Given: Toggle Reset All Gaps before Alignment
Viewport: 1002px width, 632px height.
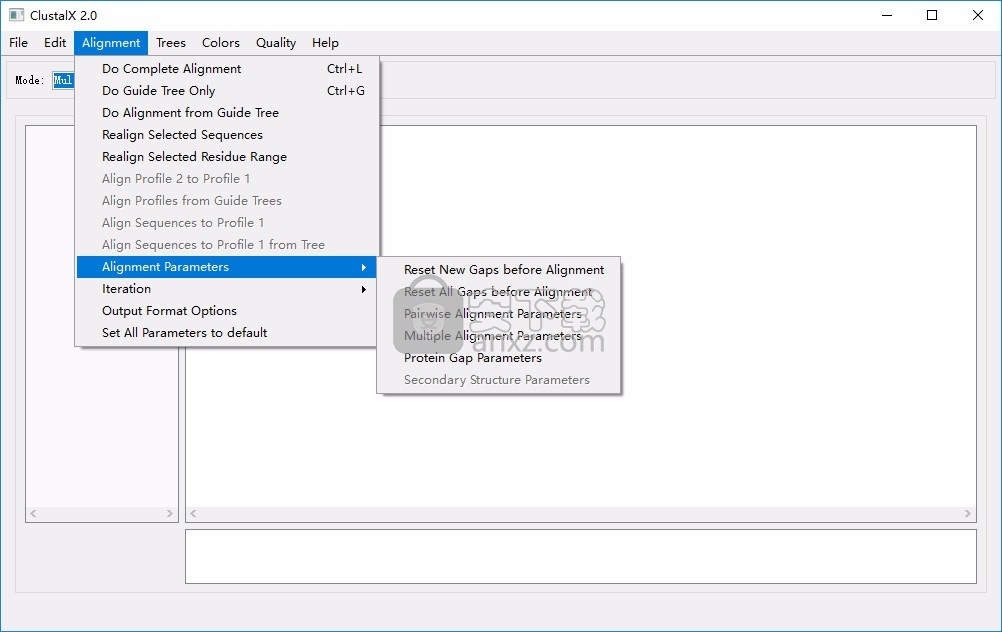Looking at the screenshot, I should (498, 292).
